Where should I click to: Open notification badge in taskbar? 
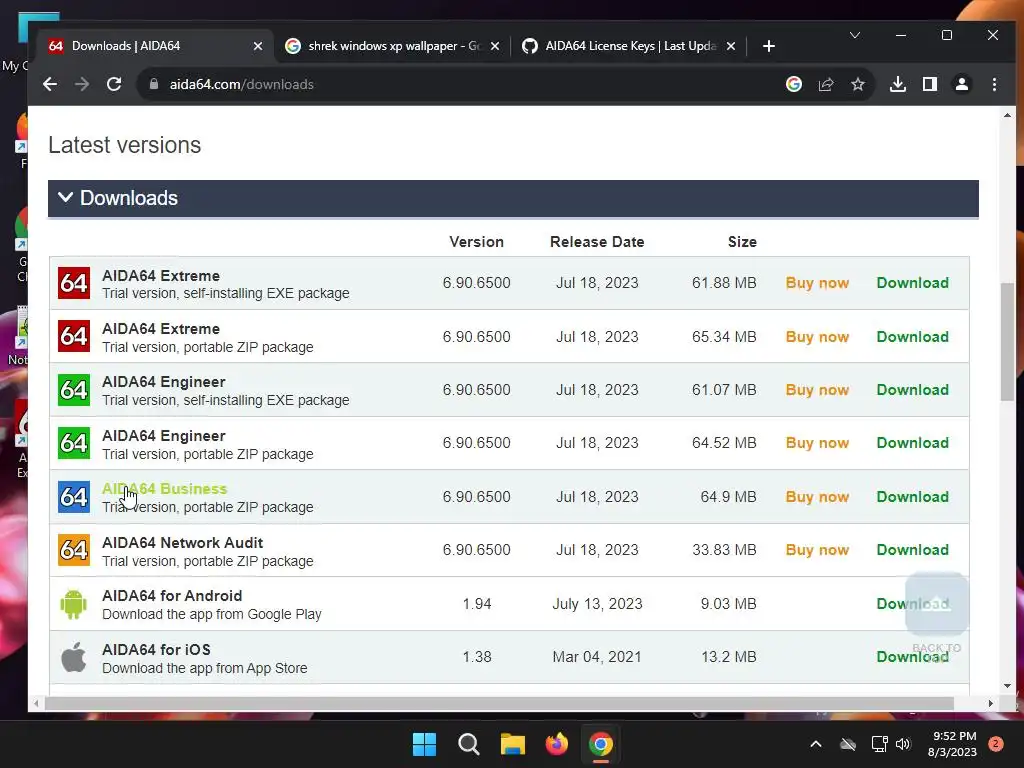(x=996, y=744)
